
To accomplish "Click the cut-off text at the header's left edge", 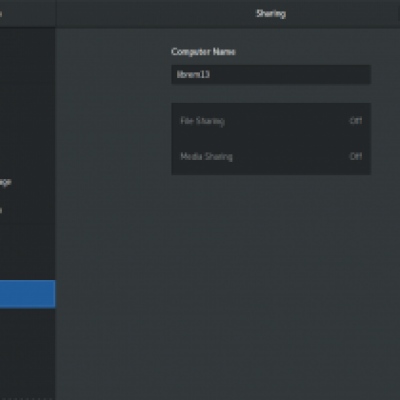I will pyautogui.click(x=1, y=14).
